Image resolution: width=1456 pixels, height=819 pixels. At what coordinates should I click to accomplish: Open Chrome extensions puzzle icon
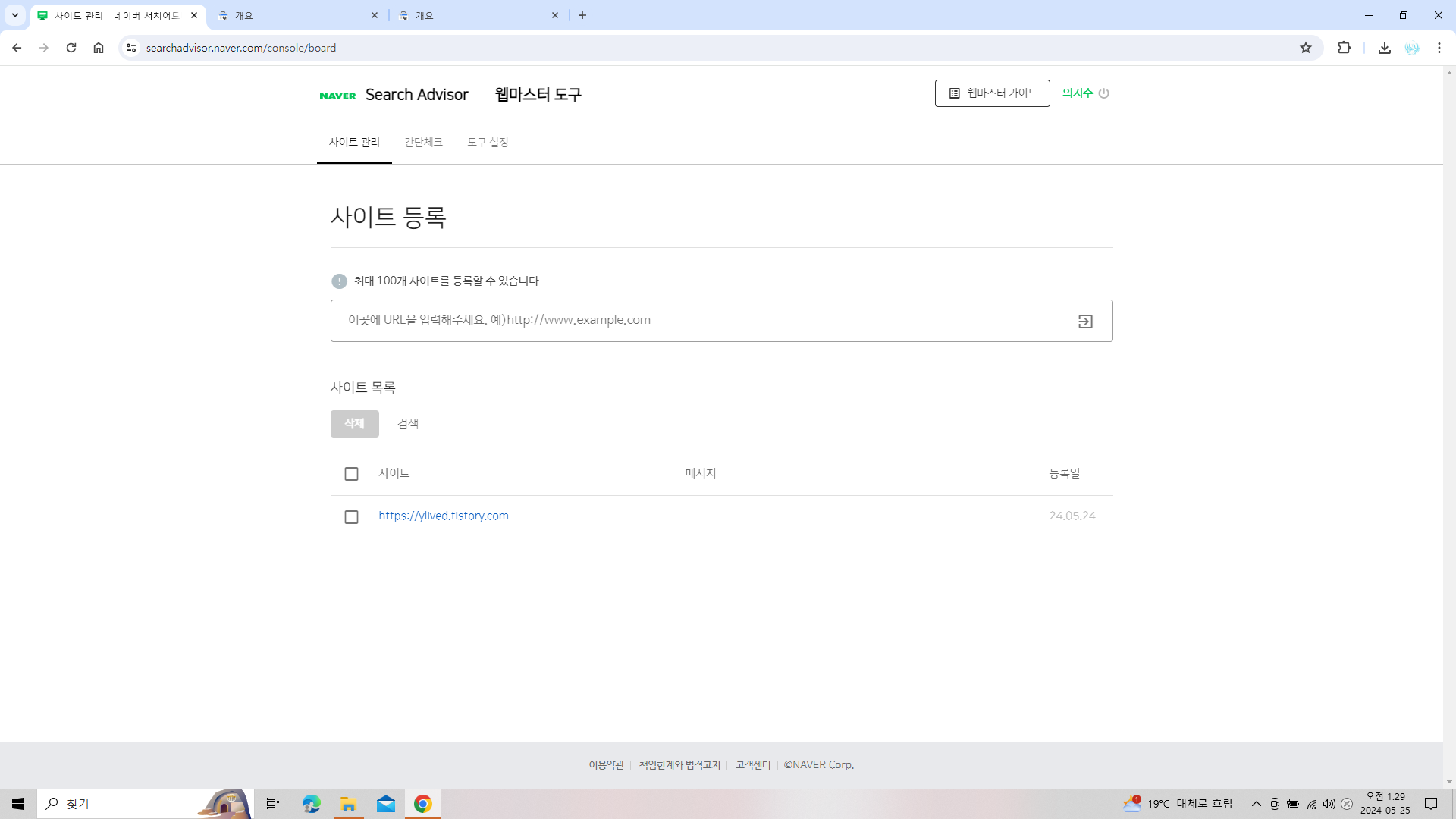(x=1344, y=48)
